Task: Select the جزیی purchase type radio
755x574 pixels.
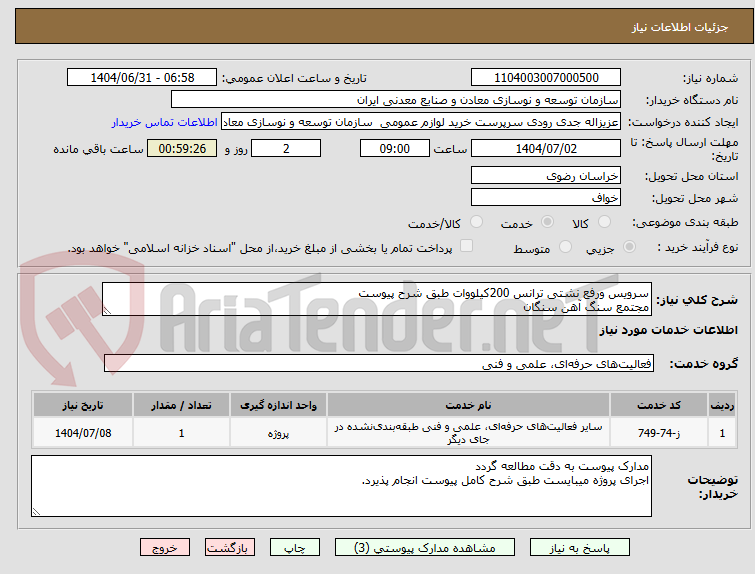Action: (629, 247)
